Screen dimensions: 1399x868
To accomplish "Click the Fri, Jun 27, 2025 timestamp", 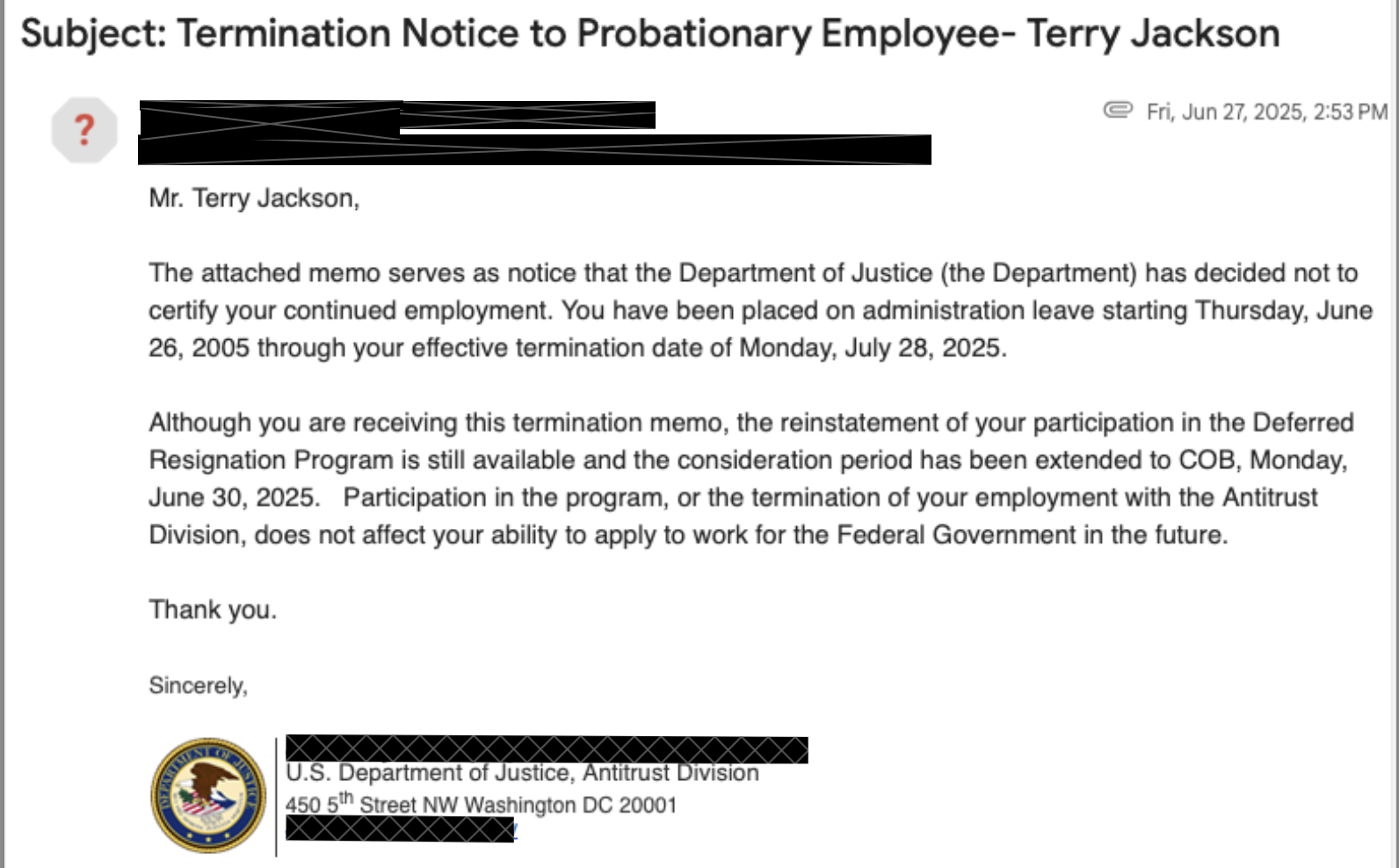I will (1266, 112).
